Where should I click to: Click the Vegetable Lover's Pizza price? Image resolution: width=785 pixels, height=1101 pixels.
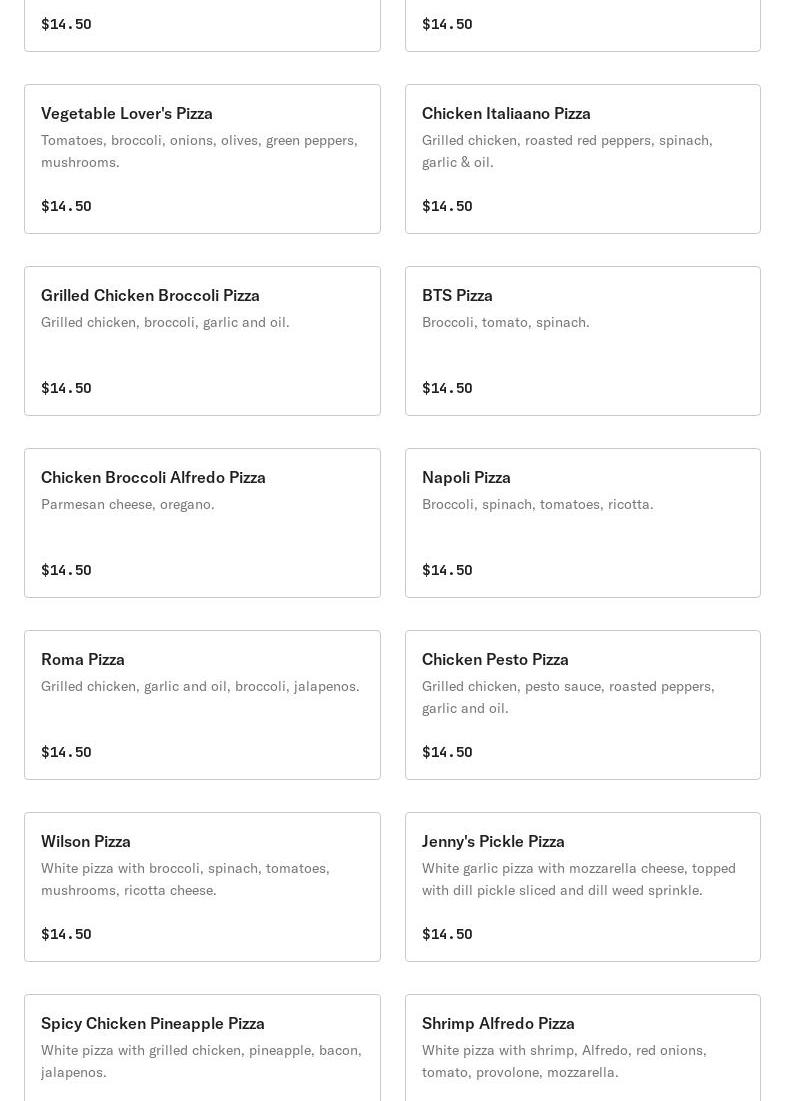[66, 206]
